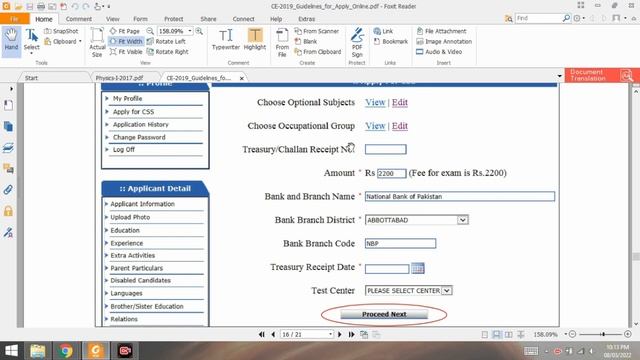Go to the Start tab
This screenshot has width=640, height=360.
click(31, 78)
